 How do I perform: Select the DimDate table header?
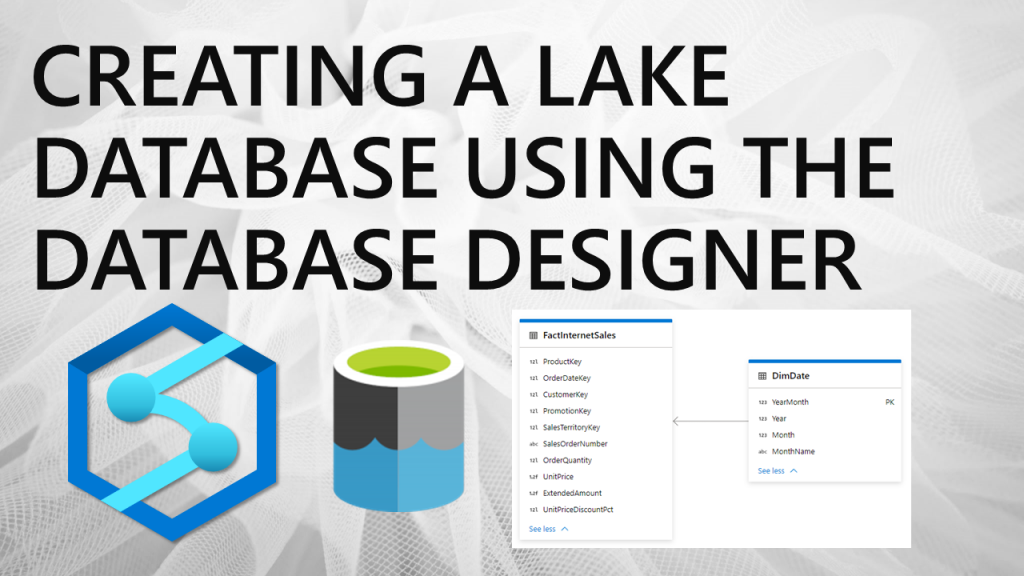792,376
